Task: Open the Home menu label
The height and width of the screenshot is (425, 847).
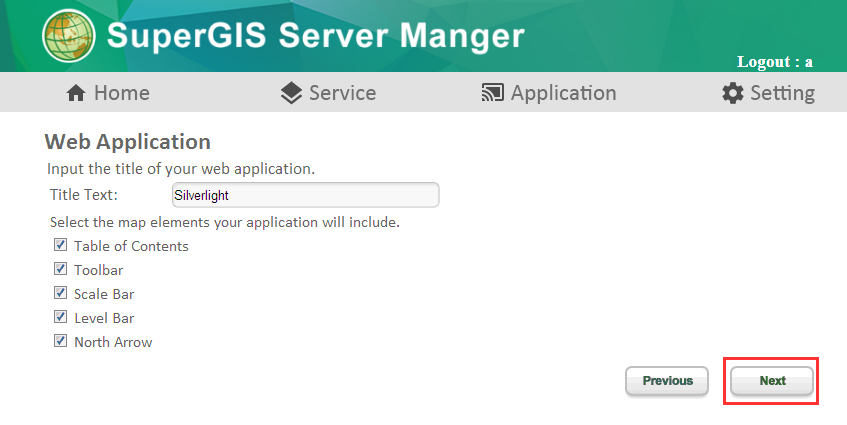Action: coord(122,93)
